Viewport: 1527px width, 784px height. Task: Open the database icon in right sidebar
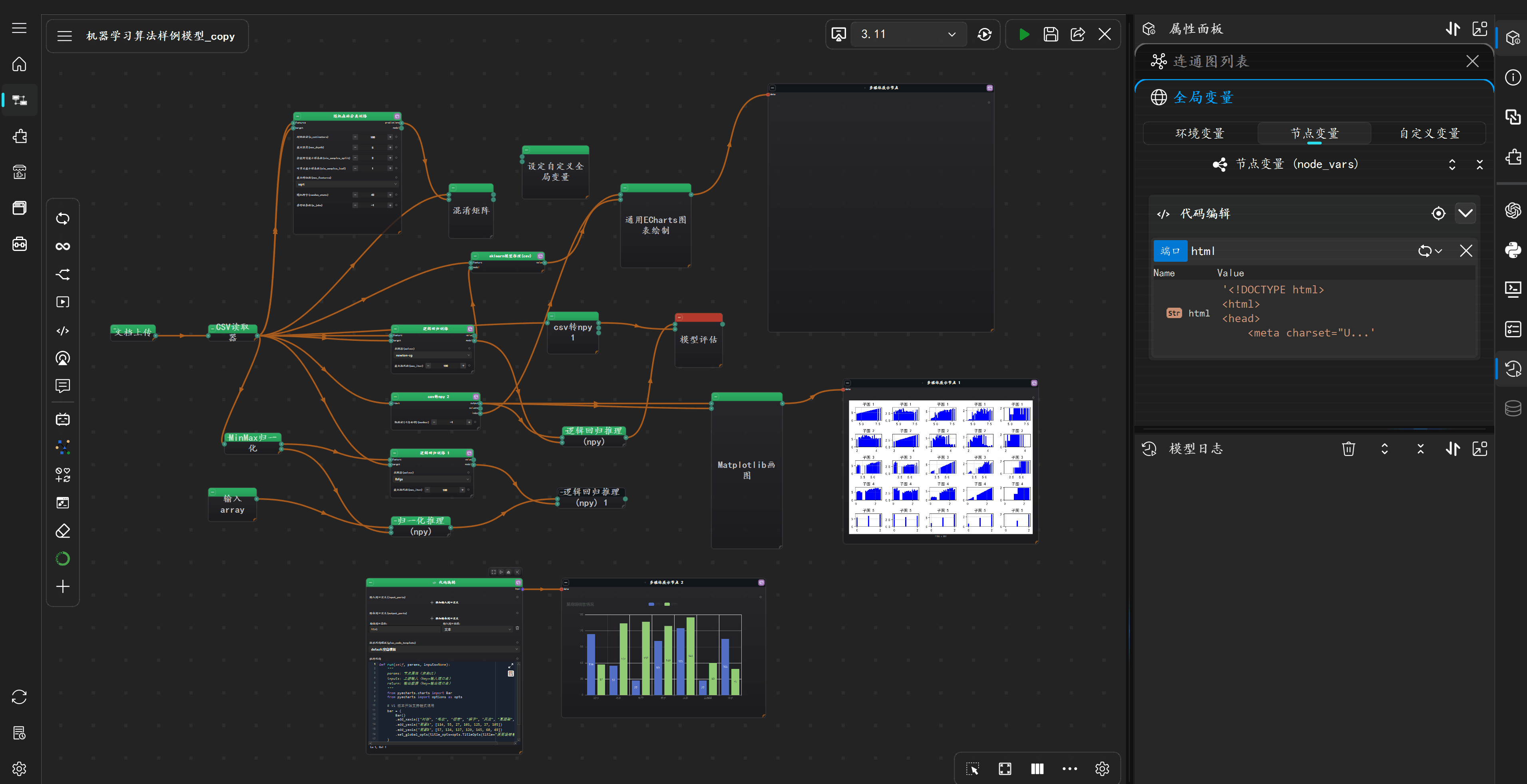point(1513,408)
